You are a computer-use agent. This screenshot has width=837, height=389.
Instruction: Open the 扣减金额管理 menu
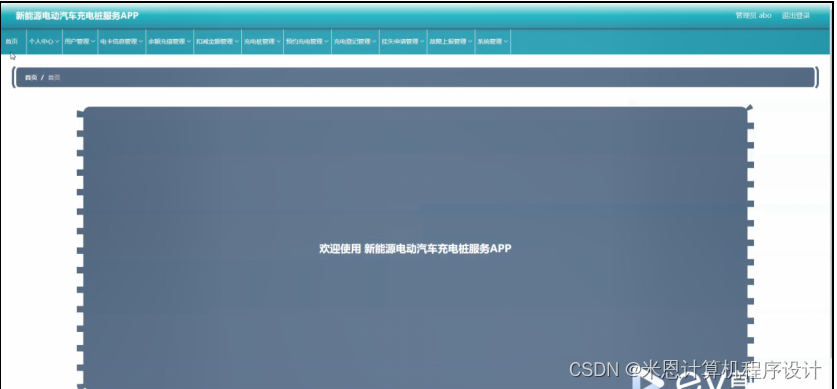tap(217, 41)
